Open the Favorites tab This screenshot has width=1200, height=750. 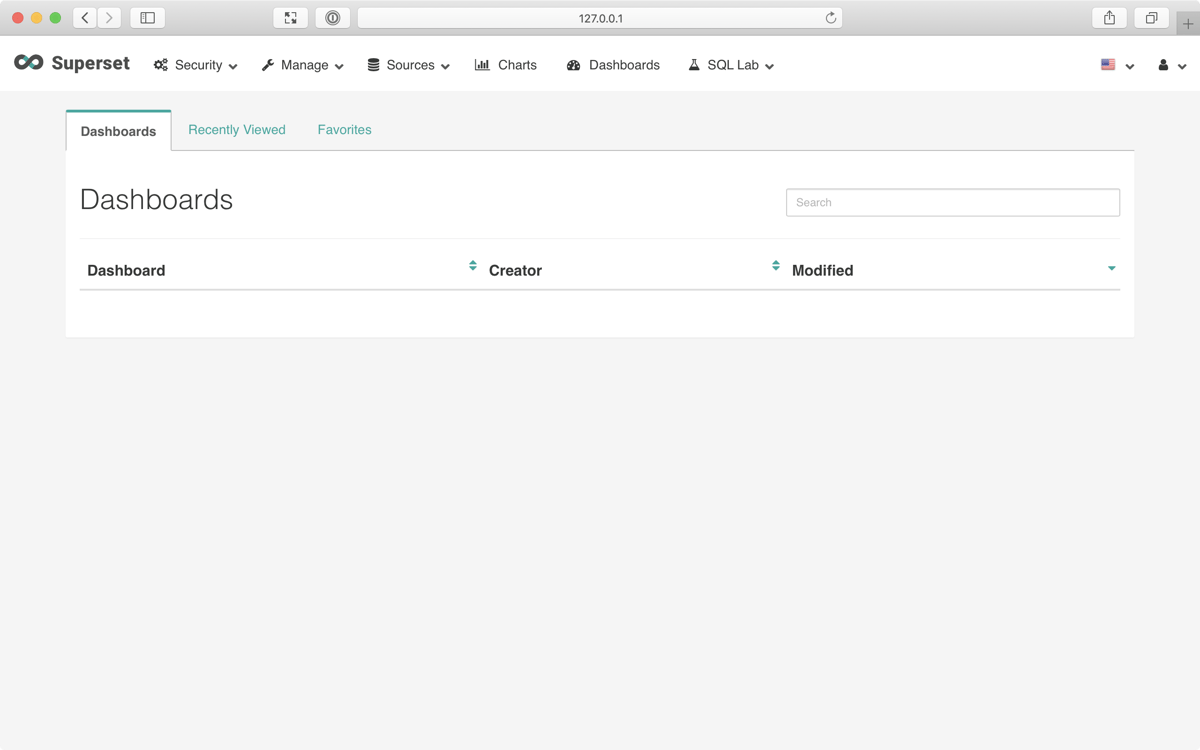coord(344,129)
